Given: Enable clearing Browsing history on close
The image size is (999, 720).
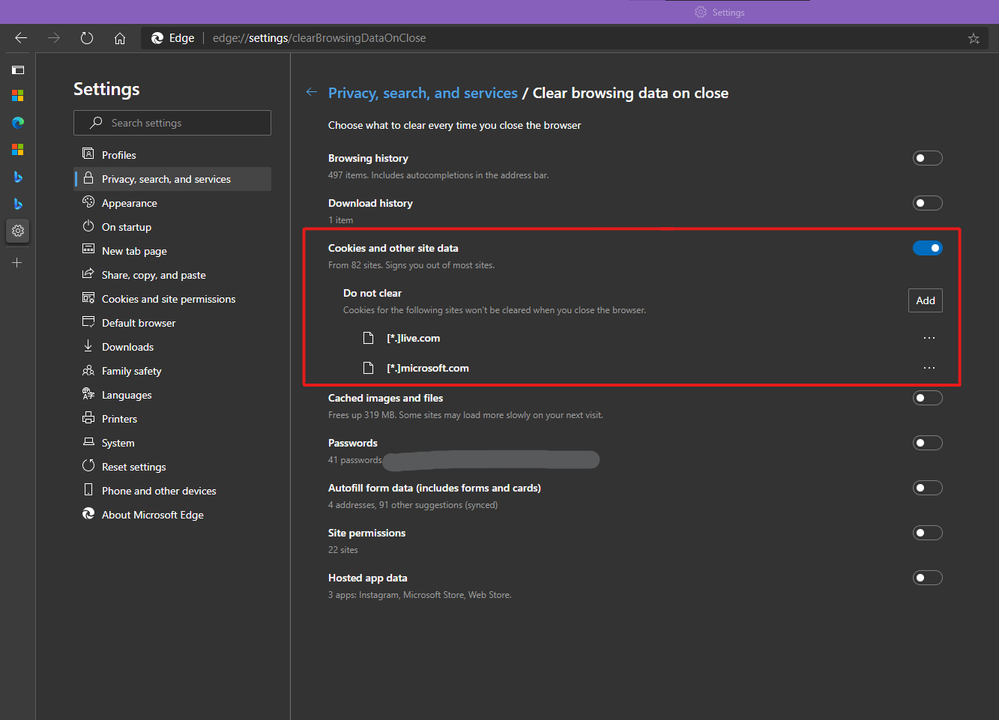Looking at the screenshot, I should (x=927, y=158).
